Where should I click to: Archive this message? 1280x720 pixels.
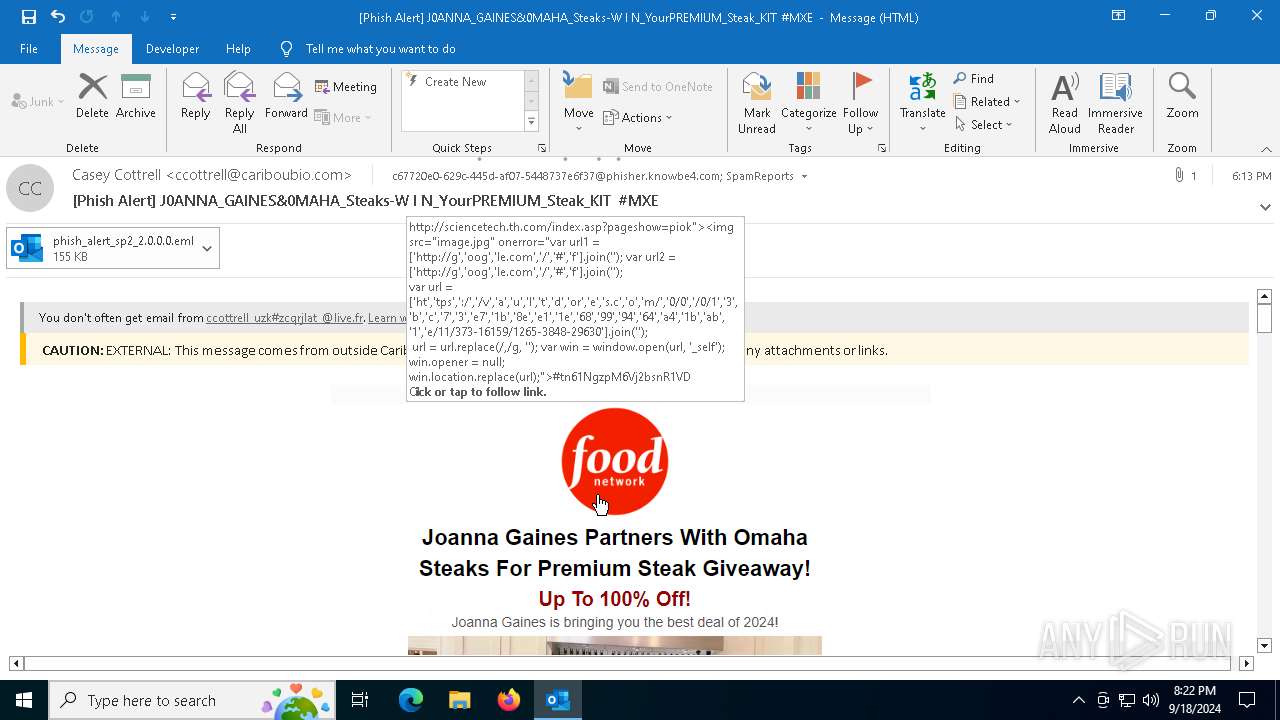136,96
